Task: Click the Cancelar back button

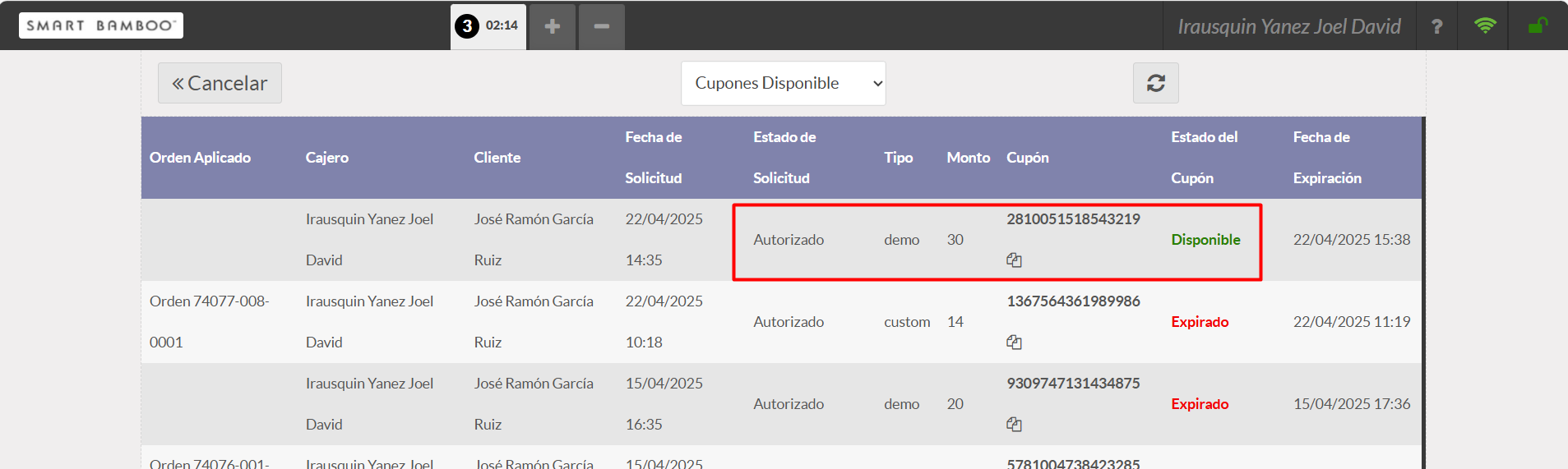Action: coord(220,83)
